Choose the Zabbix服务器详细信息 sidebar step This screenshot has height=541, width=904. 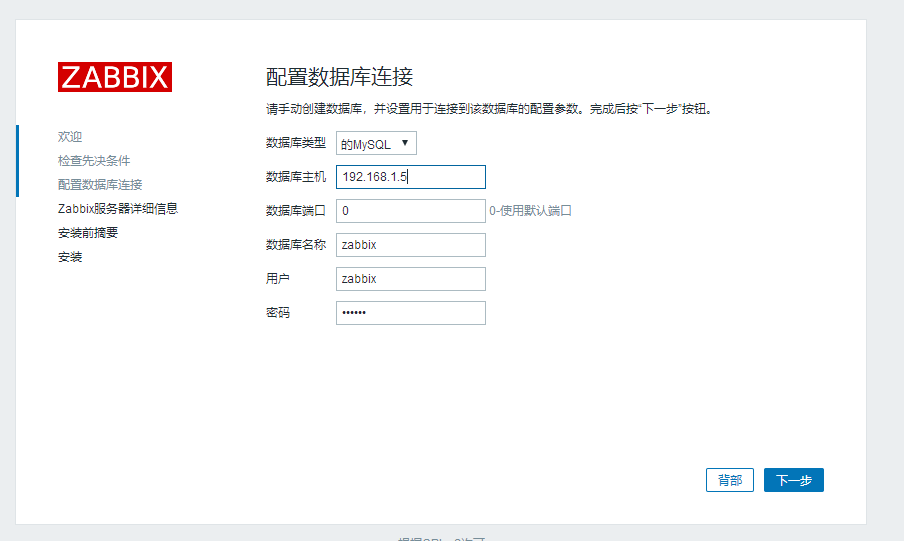118,209
